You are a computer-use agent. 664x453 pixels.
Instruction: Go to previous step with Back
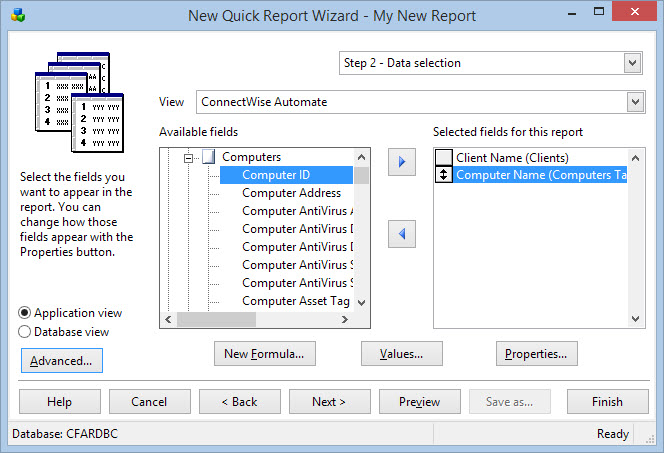click(240, 401)
